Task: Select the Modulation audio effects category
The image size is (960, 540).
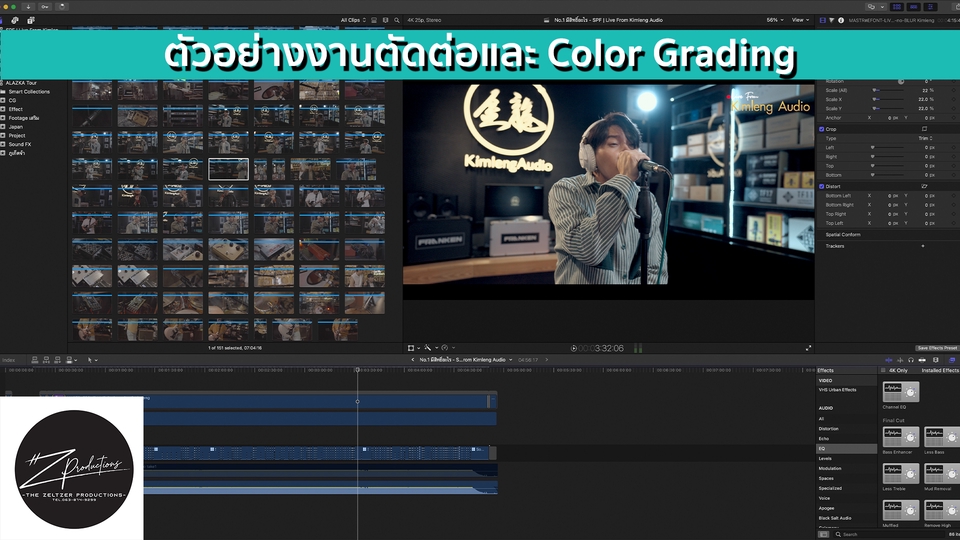Action: [x=830, y=468]
